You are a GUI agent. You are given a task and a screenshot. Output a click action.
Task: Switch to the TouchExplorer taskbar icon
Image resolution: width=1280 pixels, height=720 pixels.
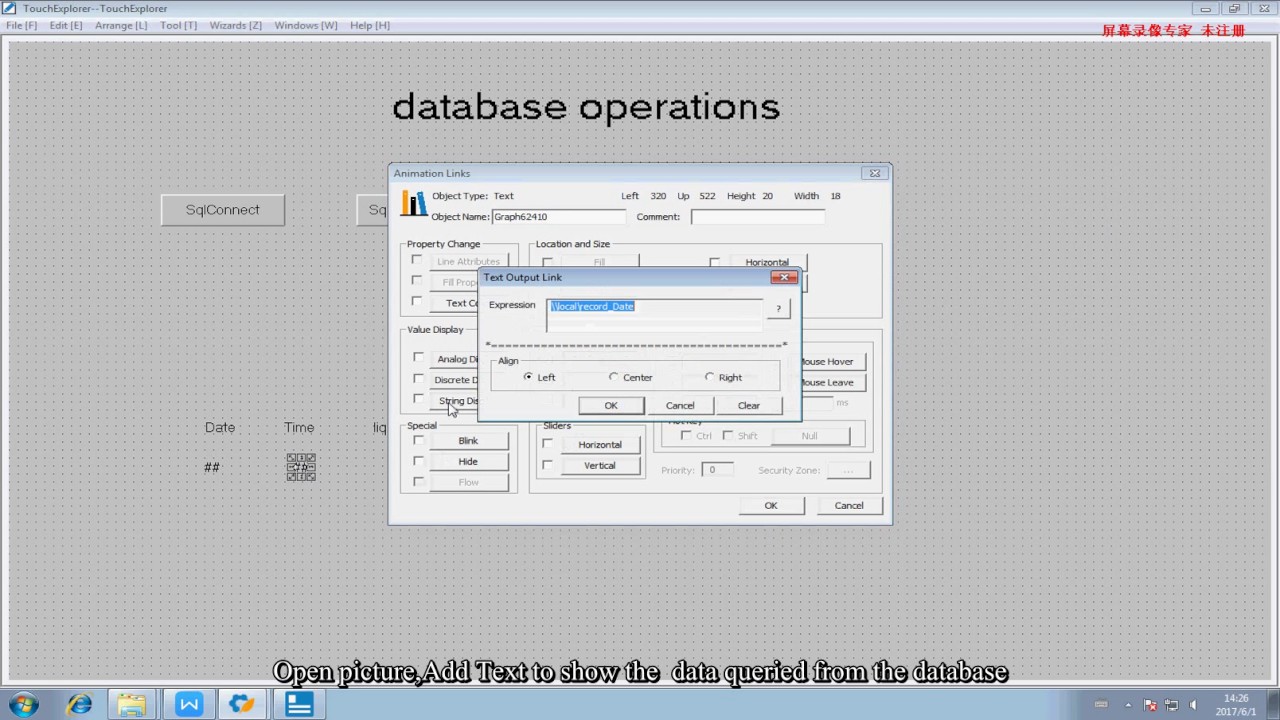(299, 704)
